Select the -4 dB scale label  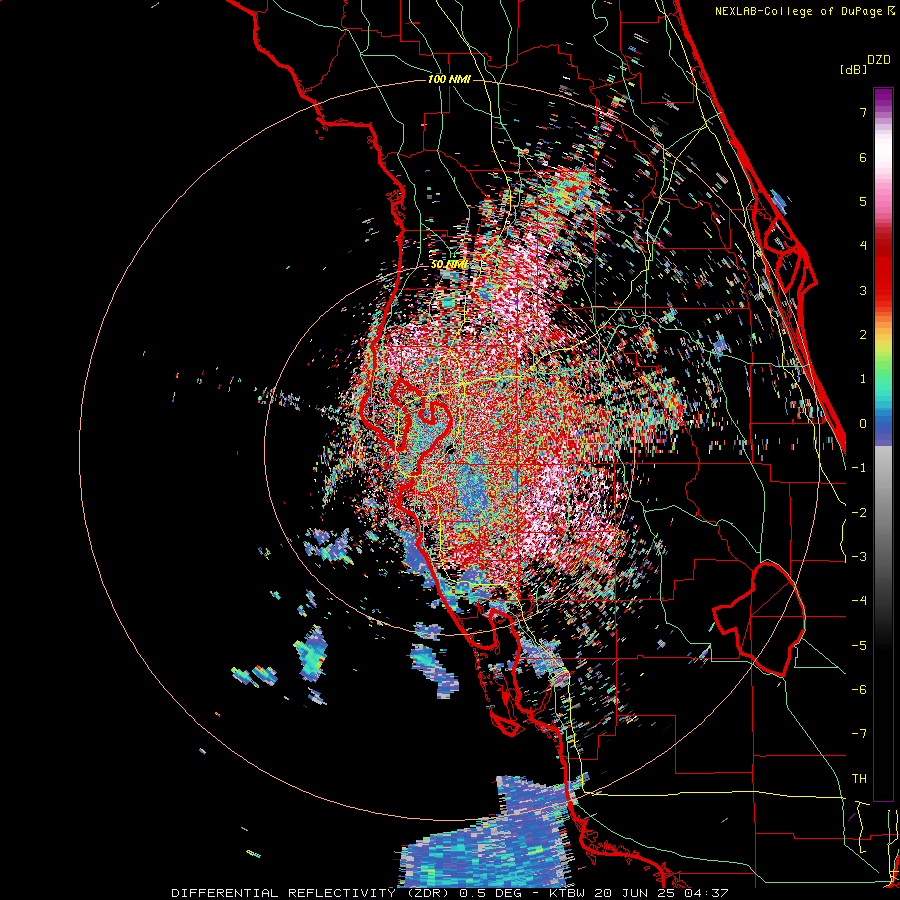[x=859, y=601]
